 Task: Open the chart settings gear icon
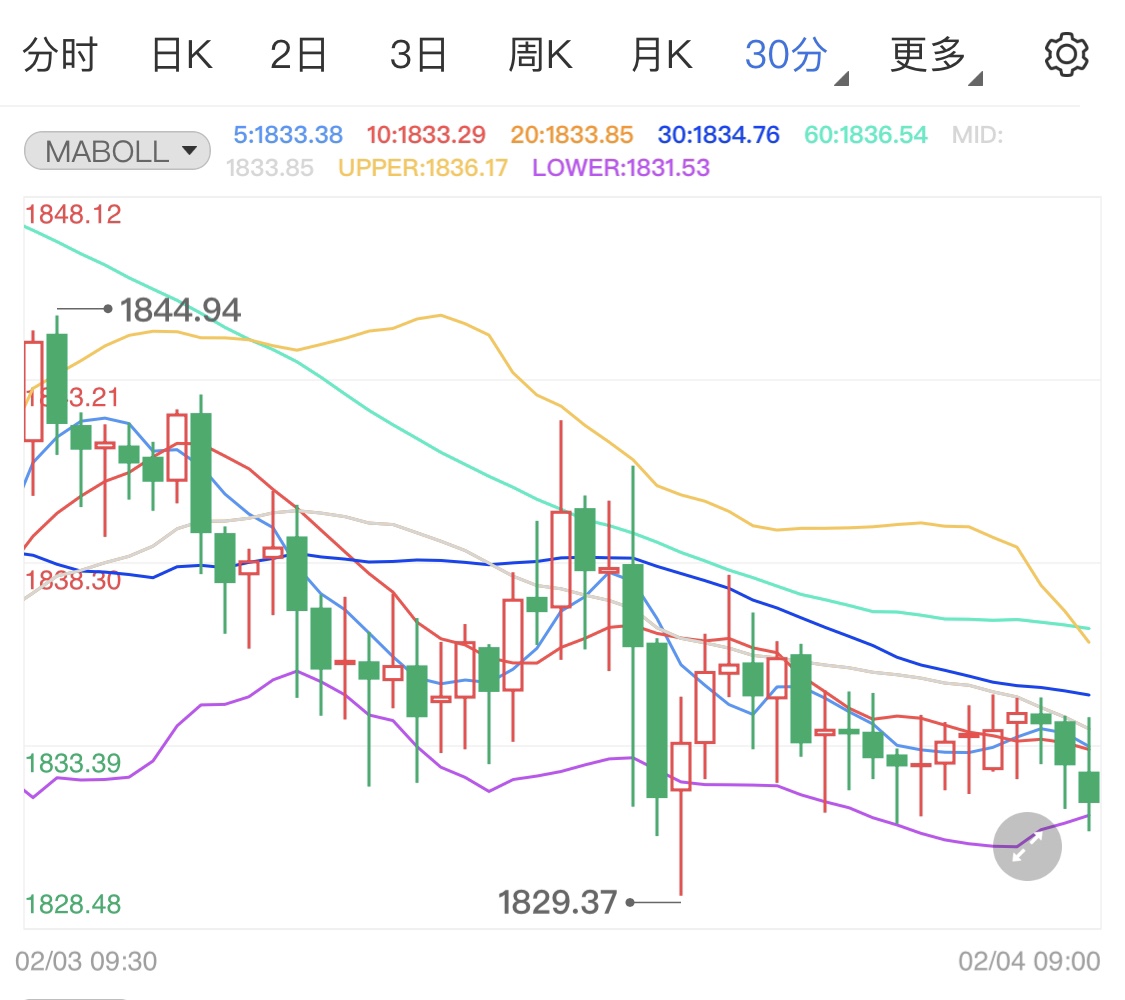1066,55
